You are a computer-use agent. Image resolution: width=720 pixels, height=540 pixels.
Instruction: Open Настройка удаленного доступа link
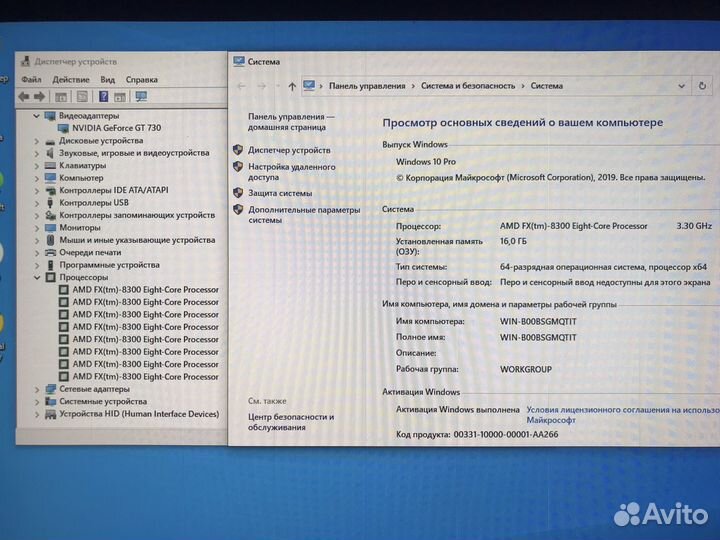292,172
